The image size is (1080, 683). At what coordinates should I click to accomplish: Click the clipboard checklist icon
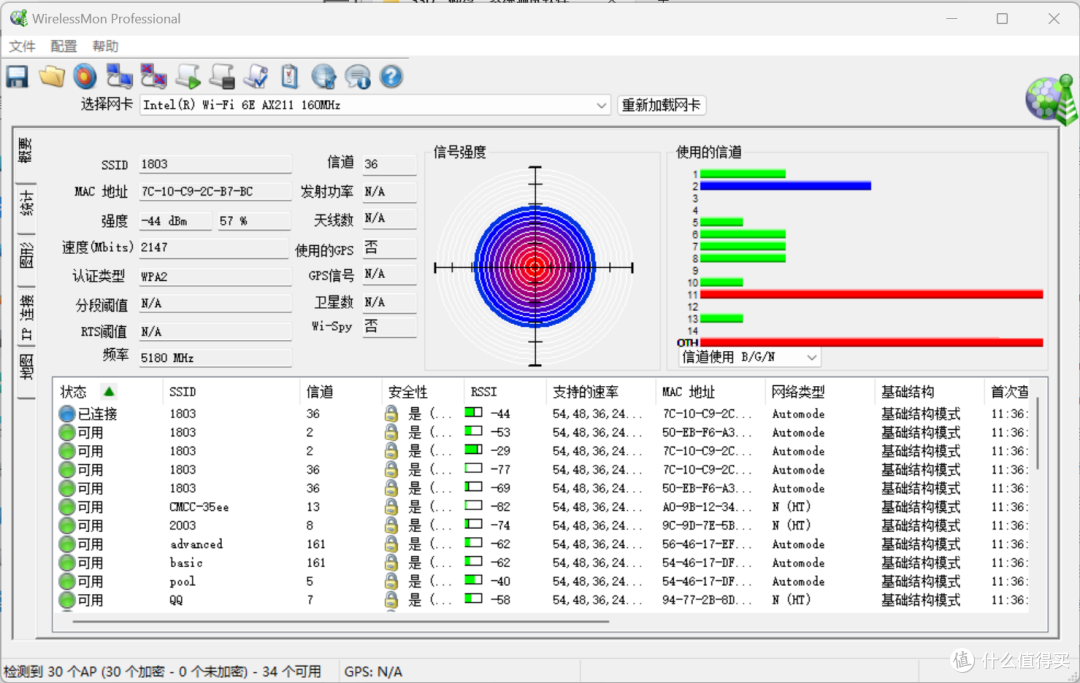pos(290,76)
